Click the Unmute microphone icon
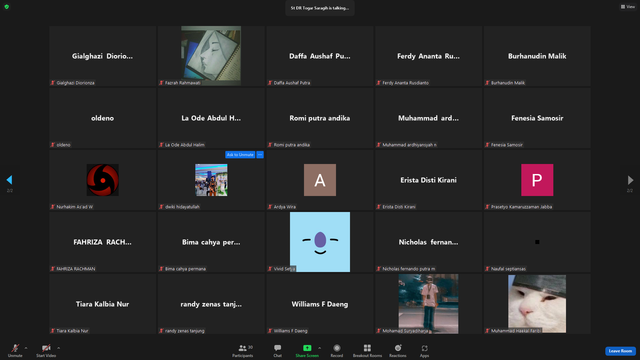 [15, 348]
